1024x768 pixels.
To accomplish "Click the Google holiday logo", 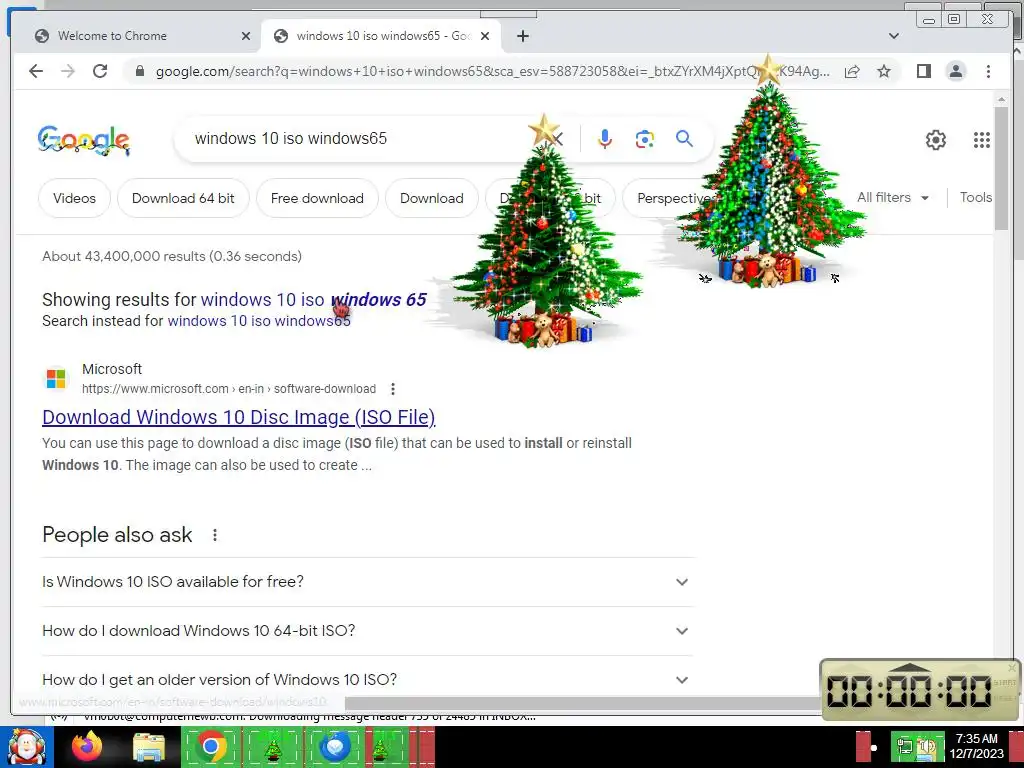I will tap(84, 140).
